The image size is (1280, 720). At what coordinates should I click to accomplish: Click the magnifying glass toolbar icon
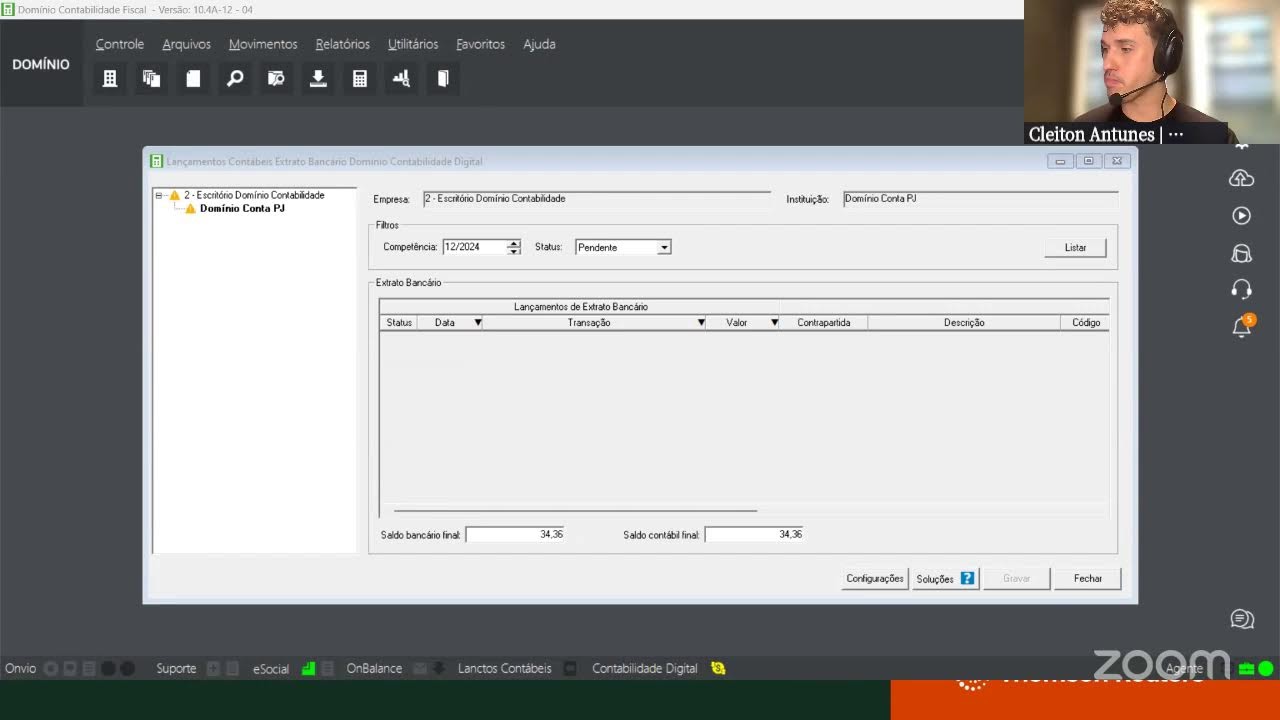click(x=235, y=78)
